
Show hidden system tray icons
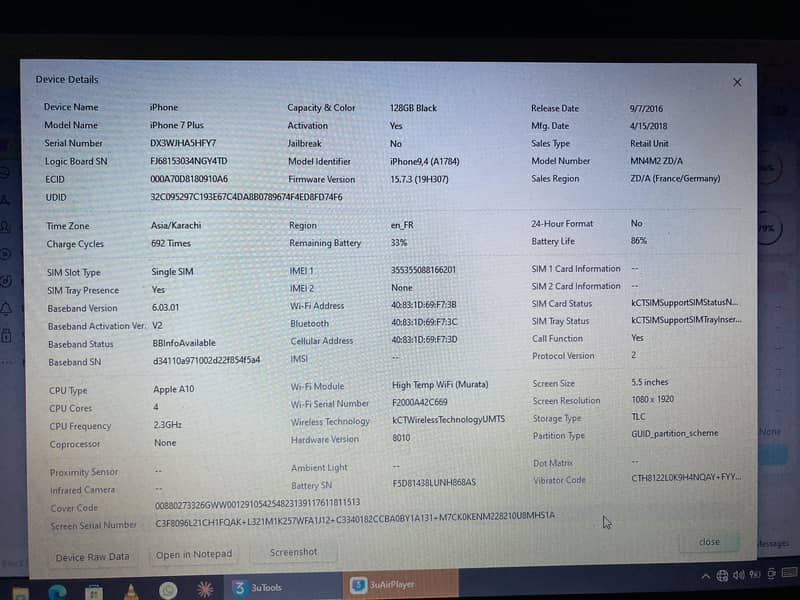tap(706, 577)
